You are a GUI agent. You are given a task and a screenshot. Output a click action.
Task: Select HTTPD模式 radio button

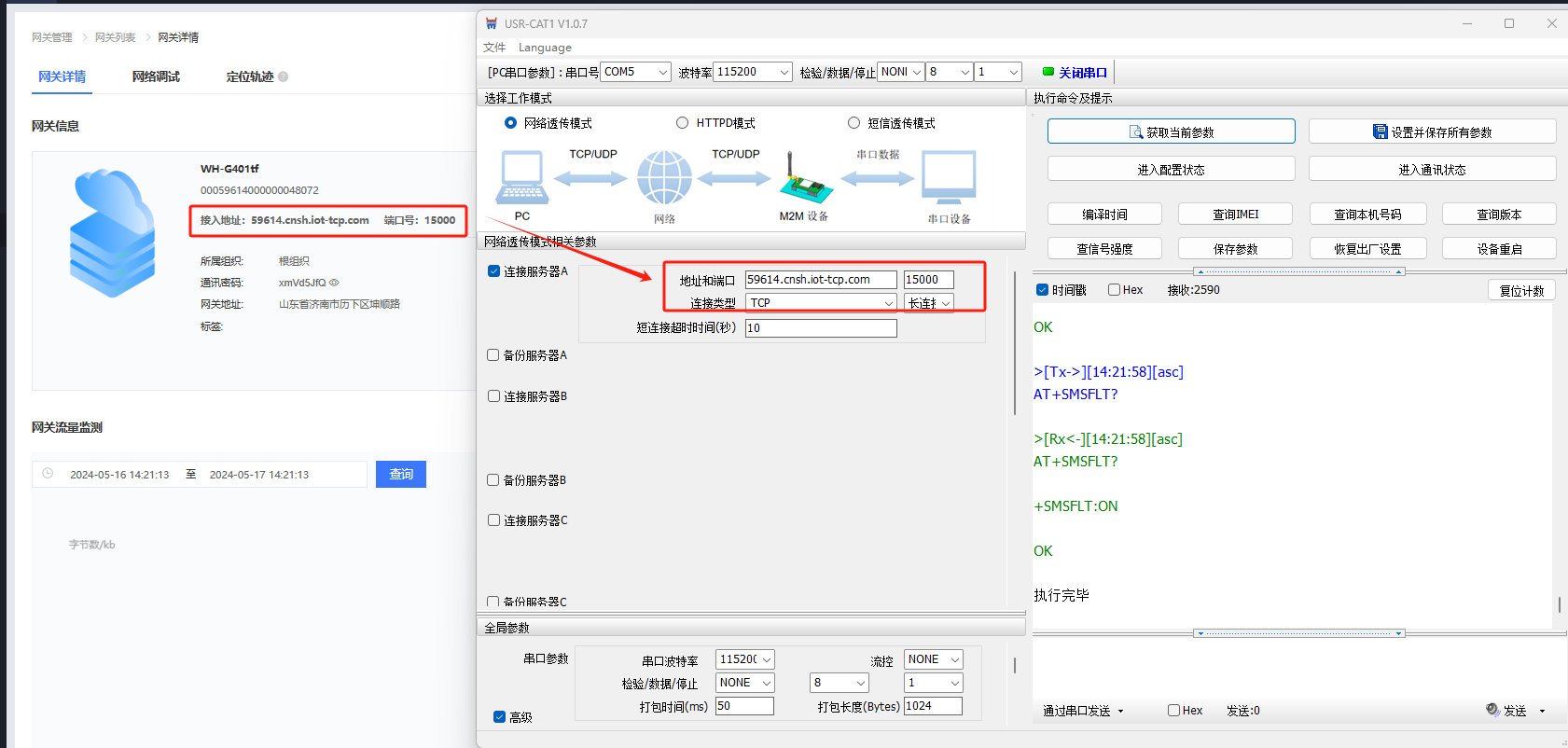(682, 123)
